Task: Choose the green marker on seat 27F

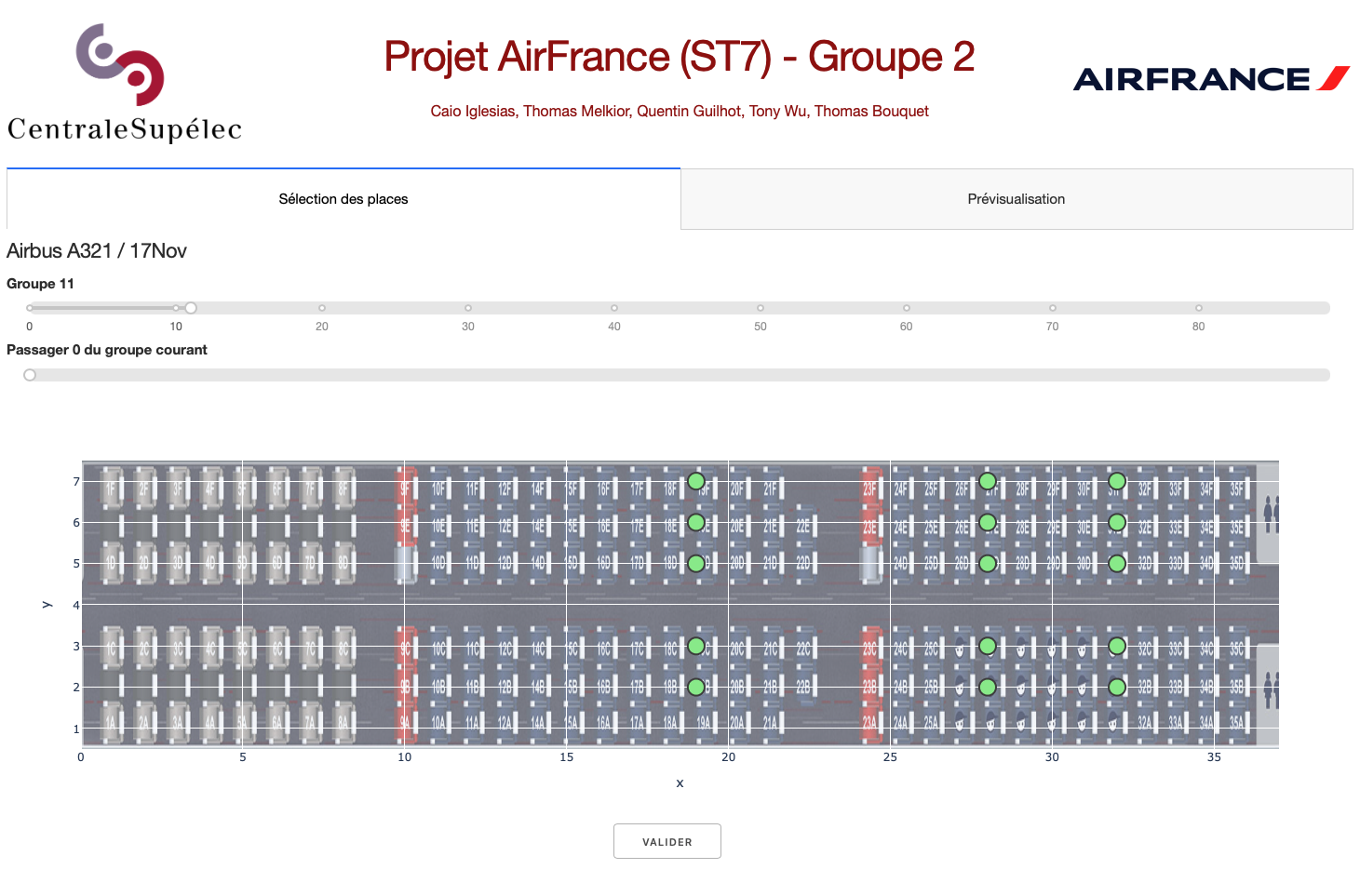Action: [988, 481]
